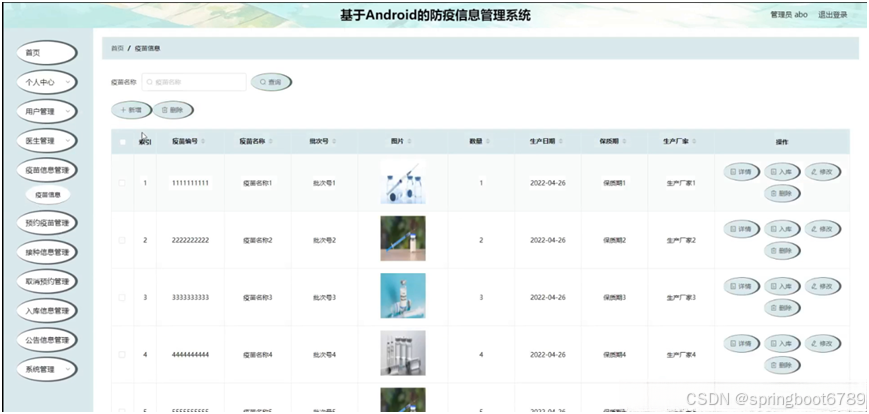
Task: Click 入库 for 疫苗名称1 row
Action: (x=782, y=172)
